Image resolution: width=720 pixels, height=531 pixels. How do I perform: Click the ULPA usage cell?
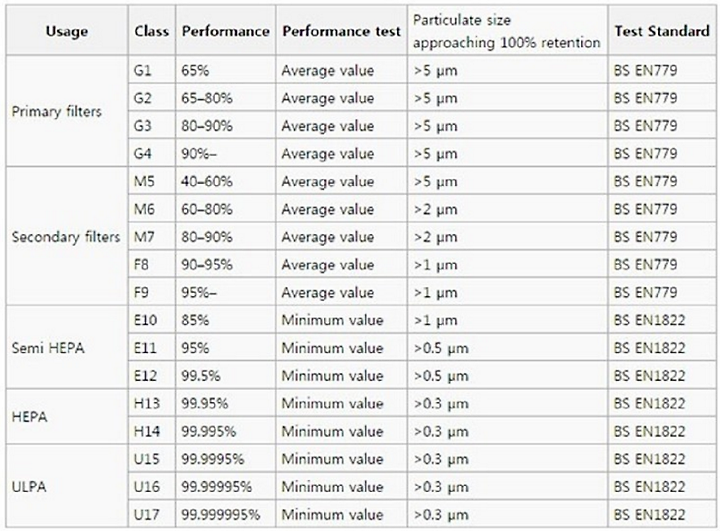tap(67, 486)
